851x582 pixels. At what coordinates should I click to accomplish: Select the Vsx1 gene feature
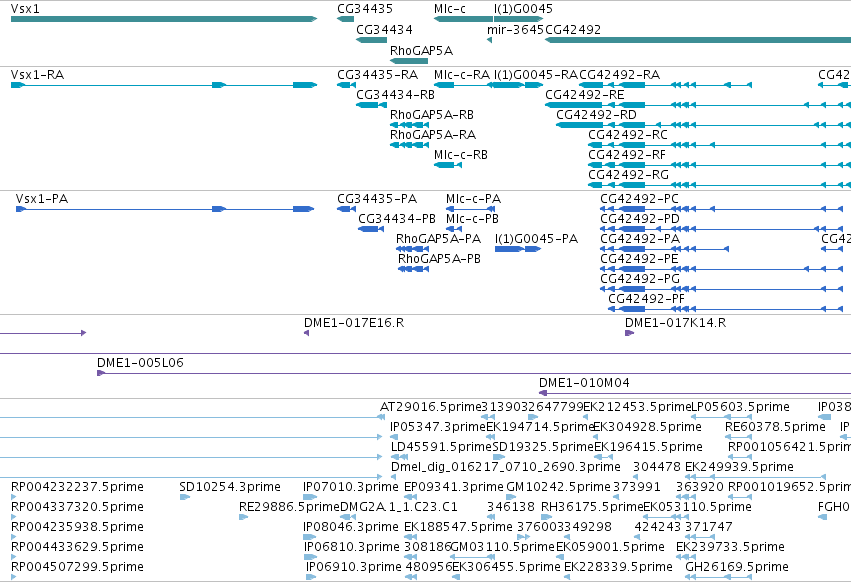coord(164,19)
